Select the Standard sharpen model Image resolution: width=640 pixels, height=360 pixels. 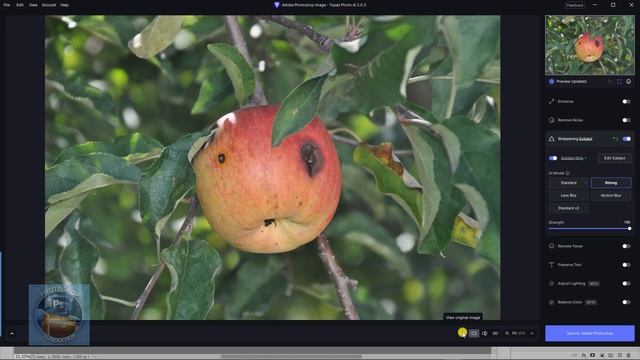click(568, 183)
